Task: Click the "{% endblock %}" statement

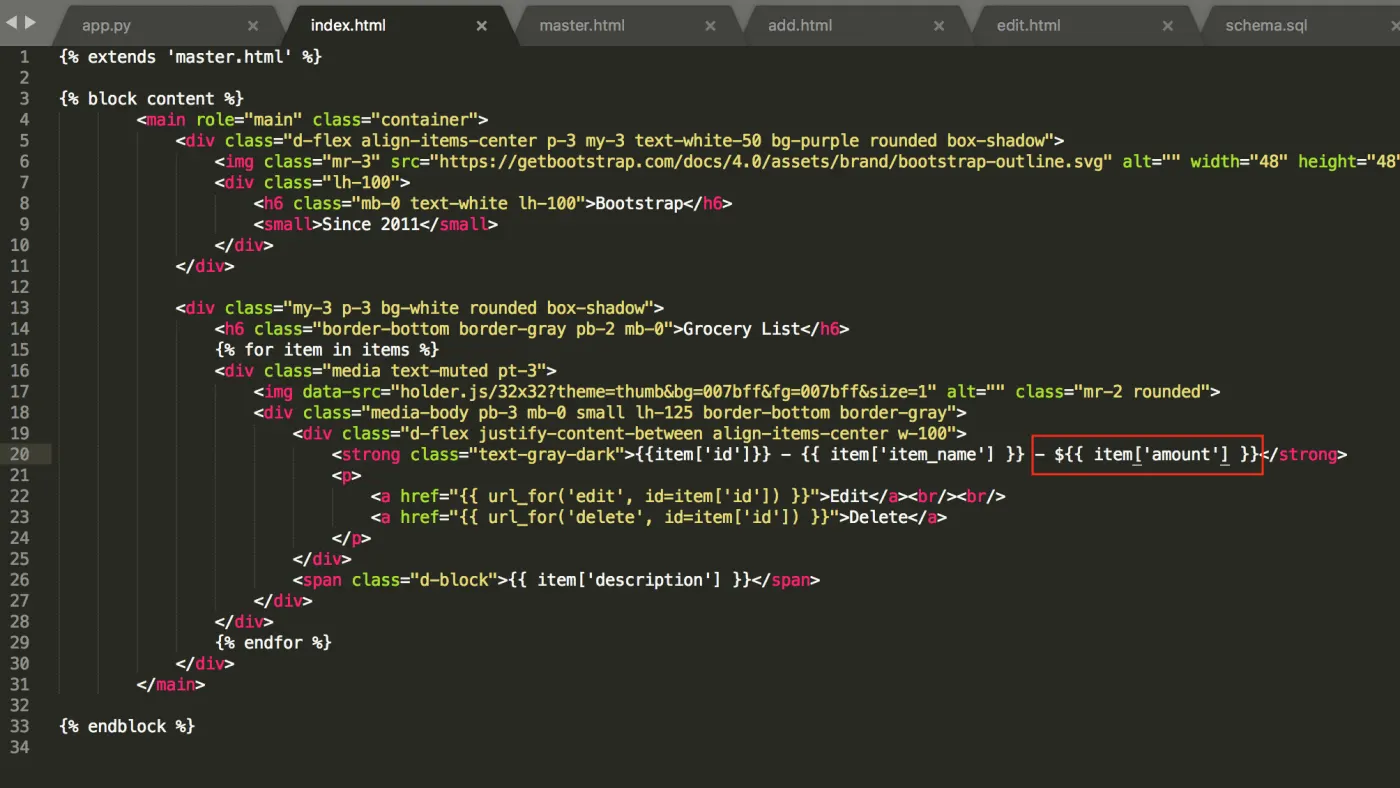Action: click(x=127, y=726)
